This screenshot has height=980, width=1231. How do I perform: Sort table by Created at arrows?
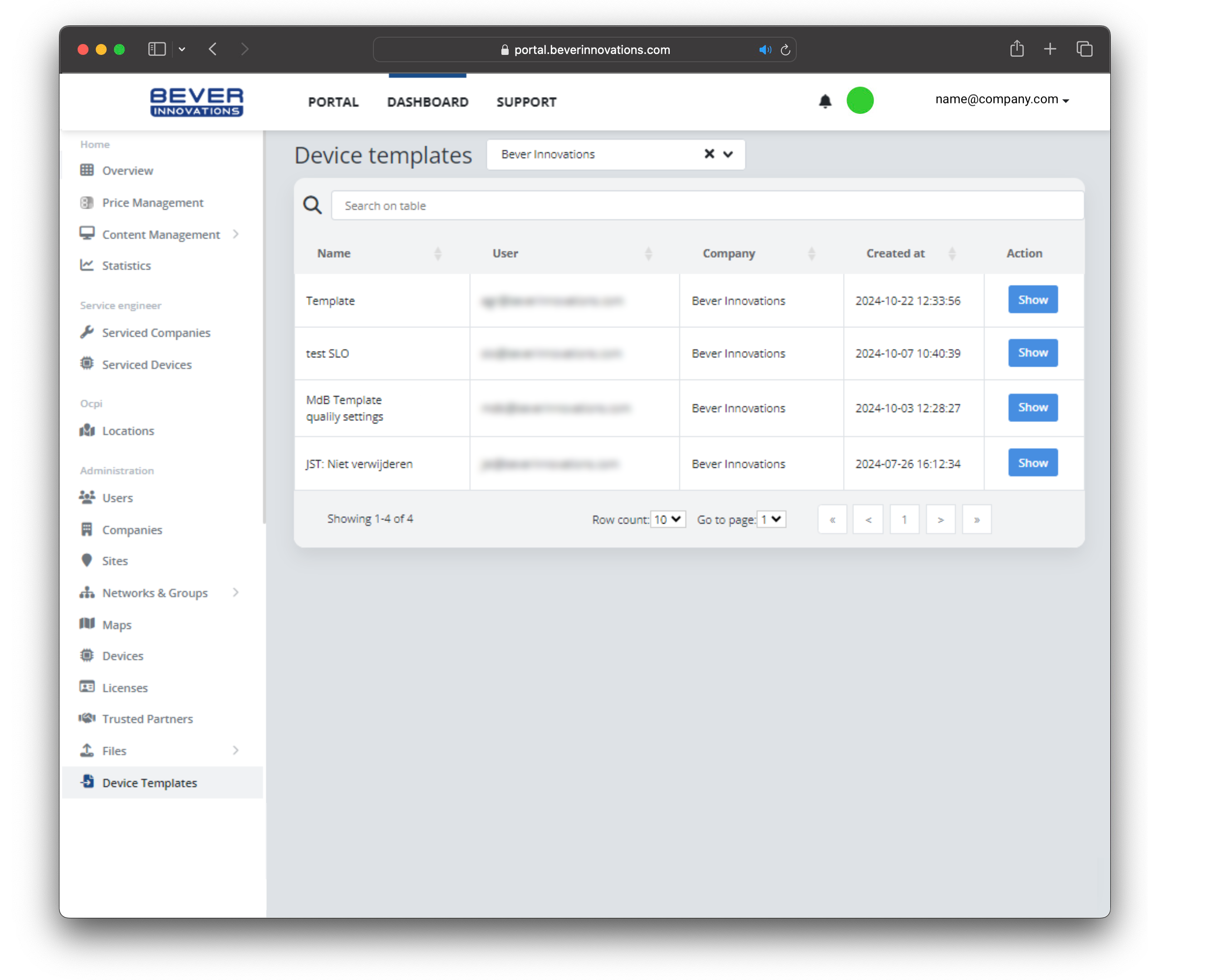coord(952,254)
